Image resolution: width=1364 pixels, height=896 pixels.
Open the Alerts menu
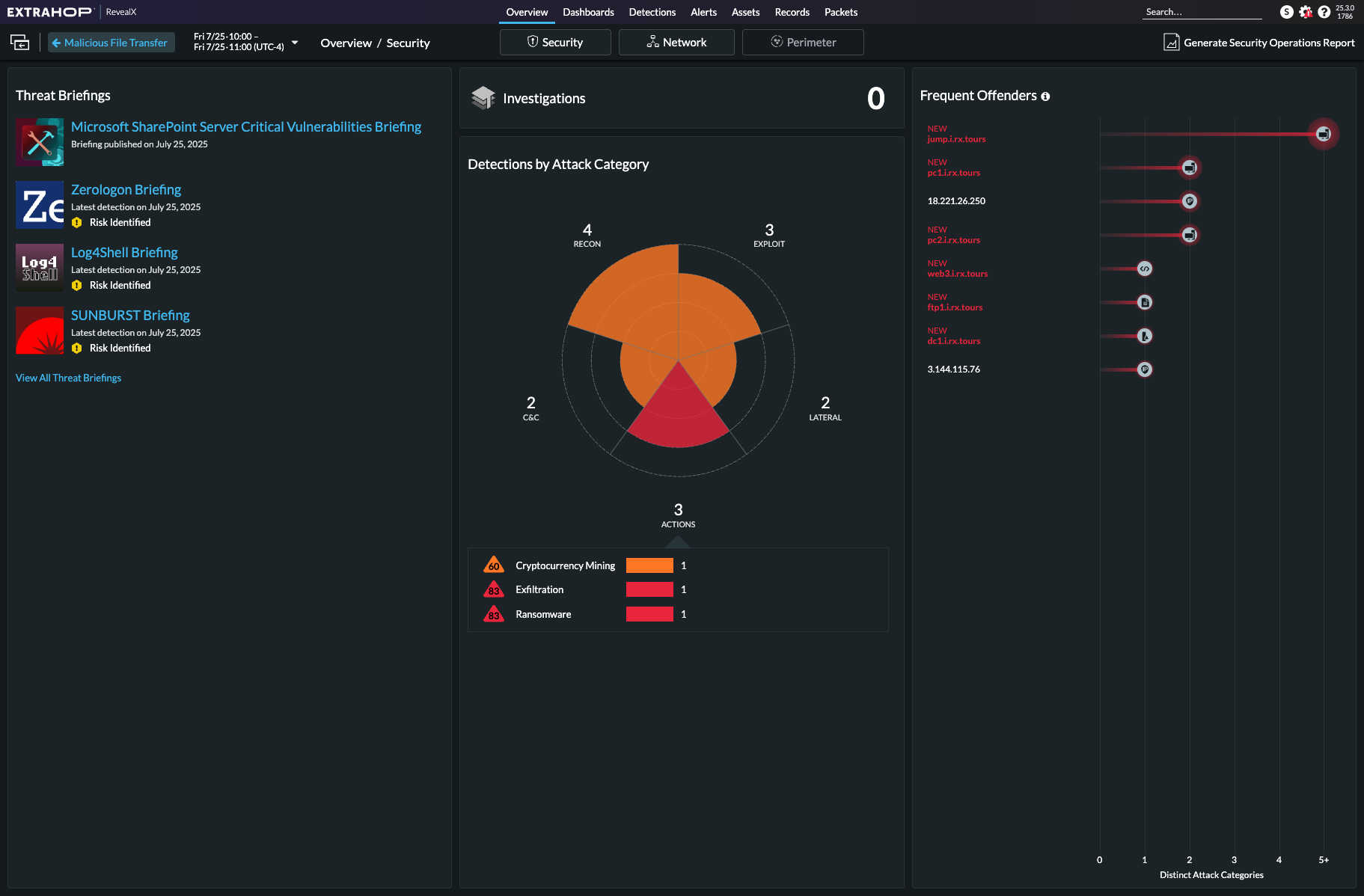pos(703,12)
